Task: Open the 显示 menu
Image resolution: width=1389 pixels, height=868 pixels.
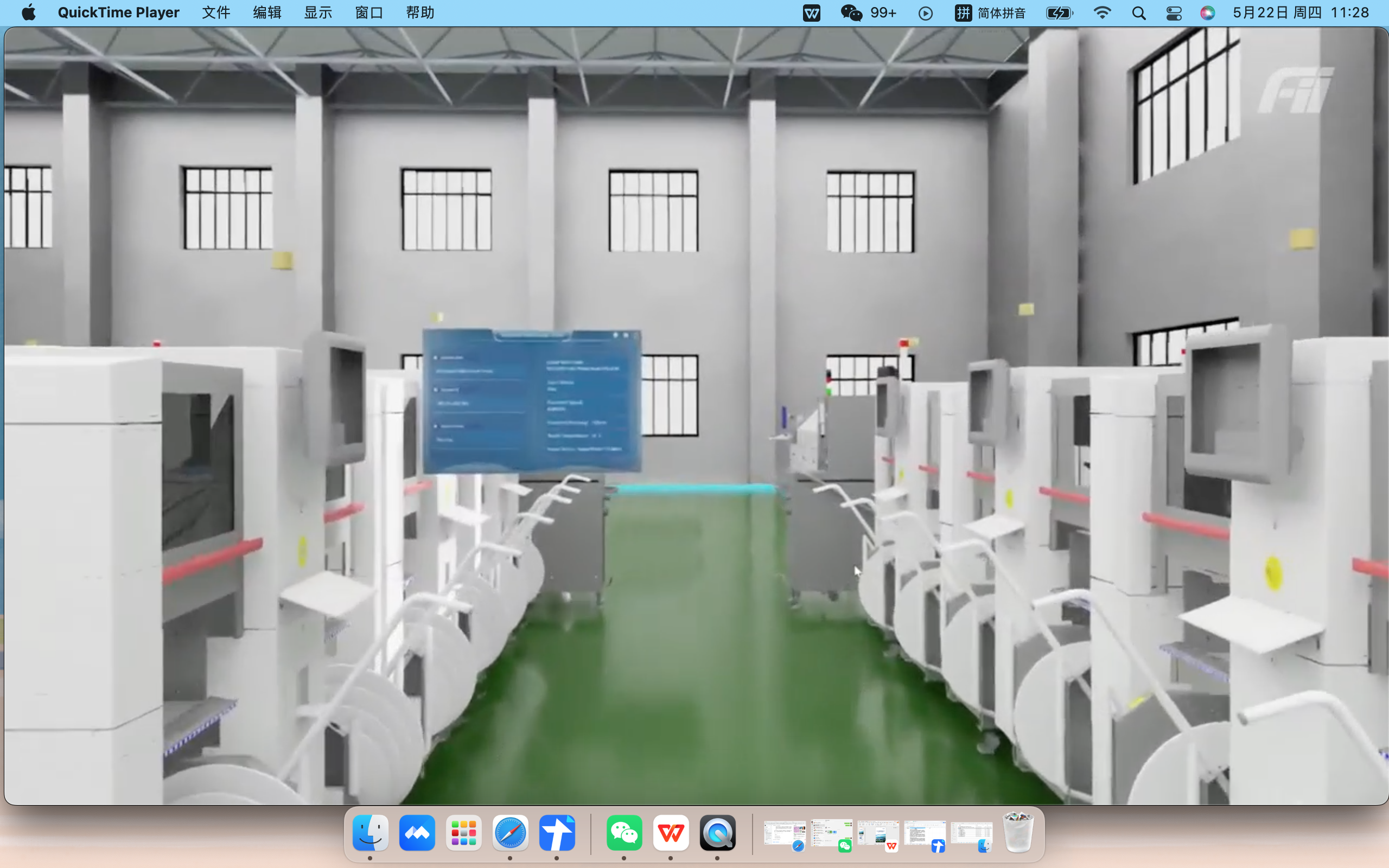Action: pos(318,12)
